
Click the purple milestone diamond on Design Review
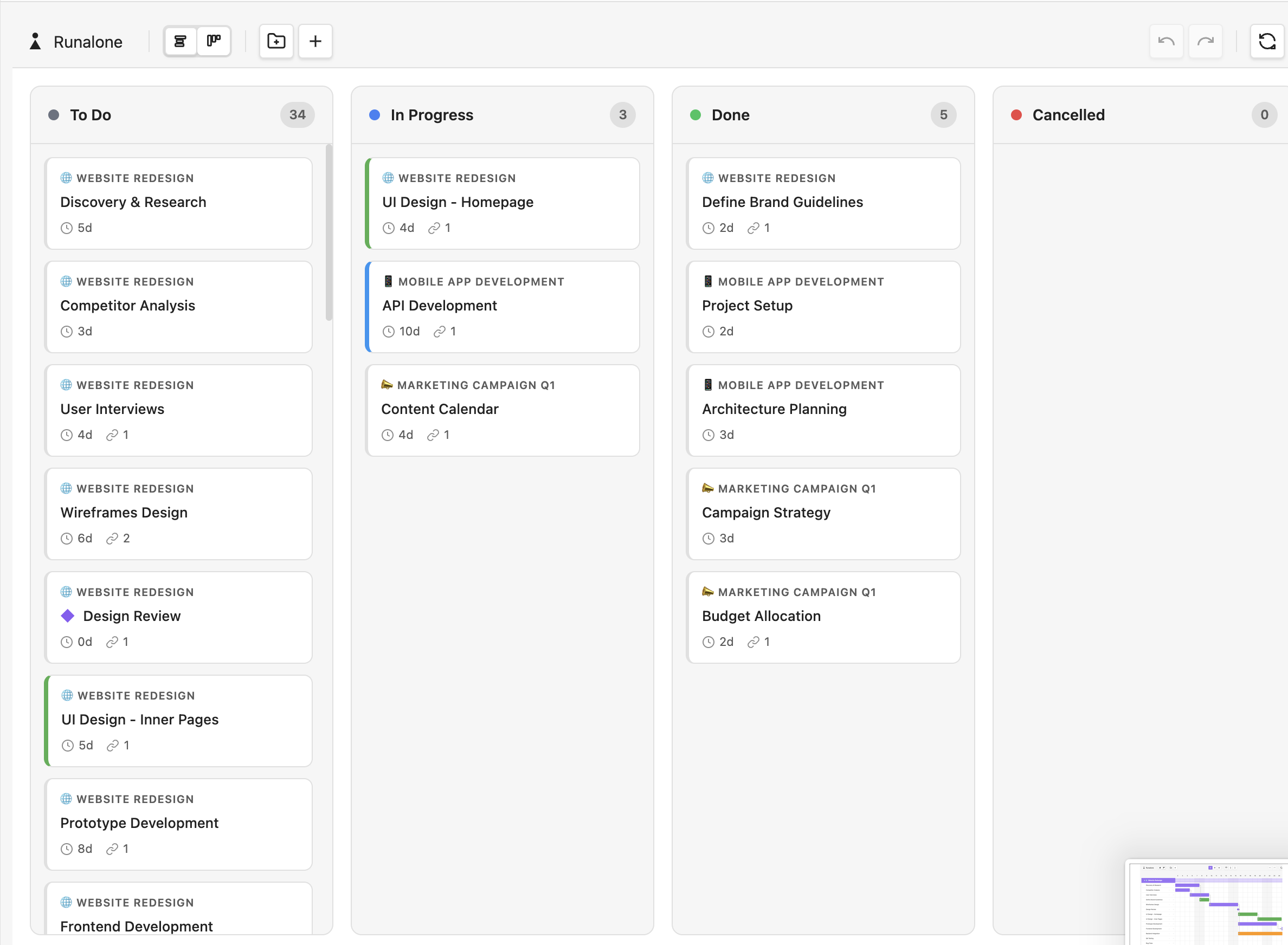(x=68, y=616)
